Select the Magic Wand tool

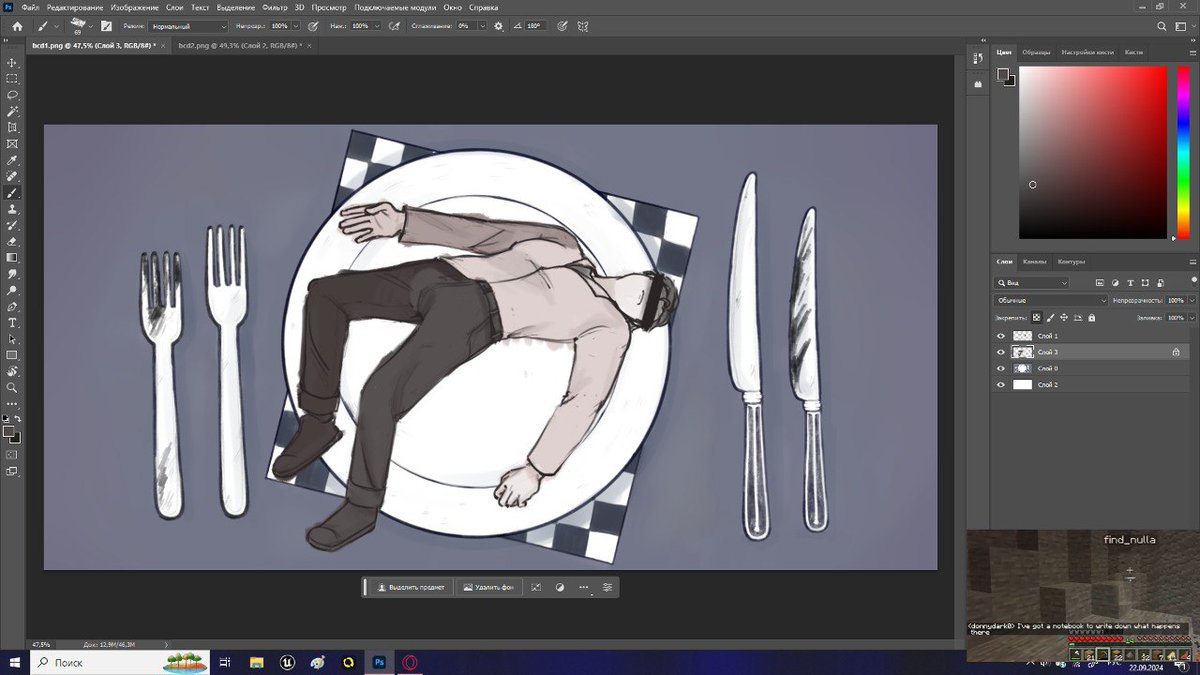[13, 111]
